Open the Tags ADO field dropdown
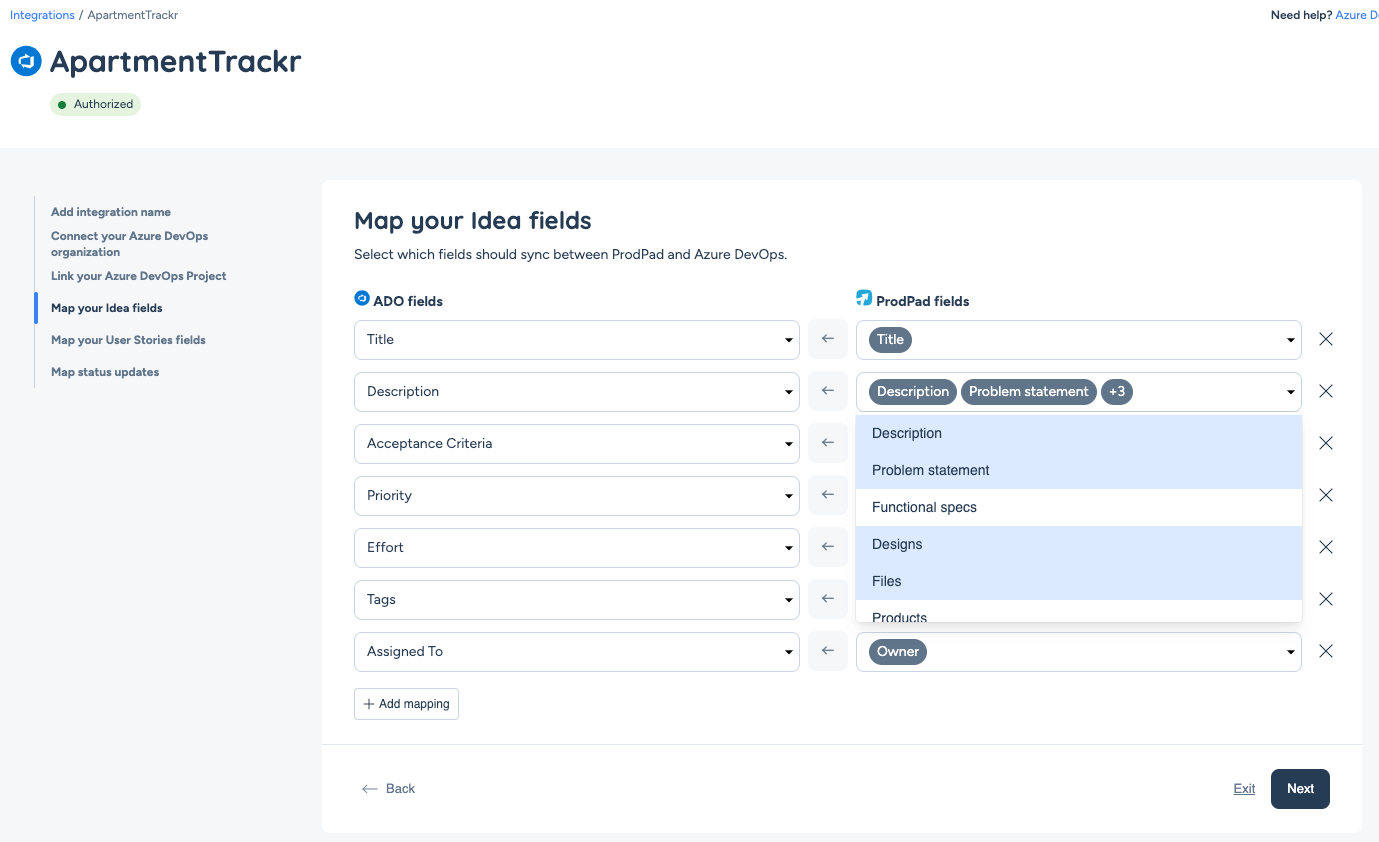Image resolution: width=1379 pixels, height=842 pixels. [577, 600]
